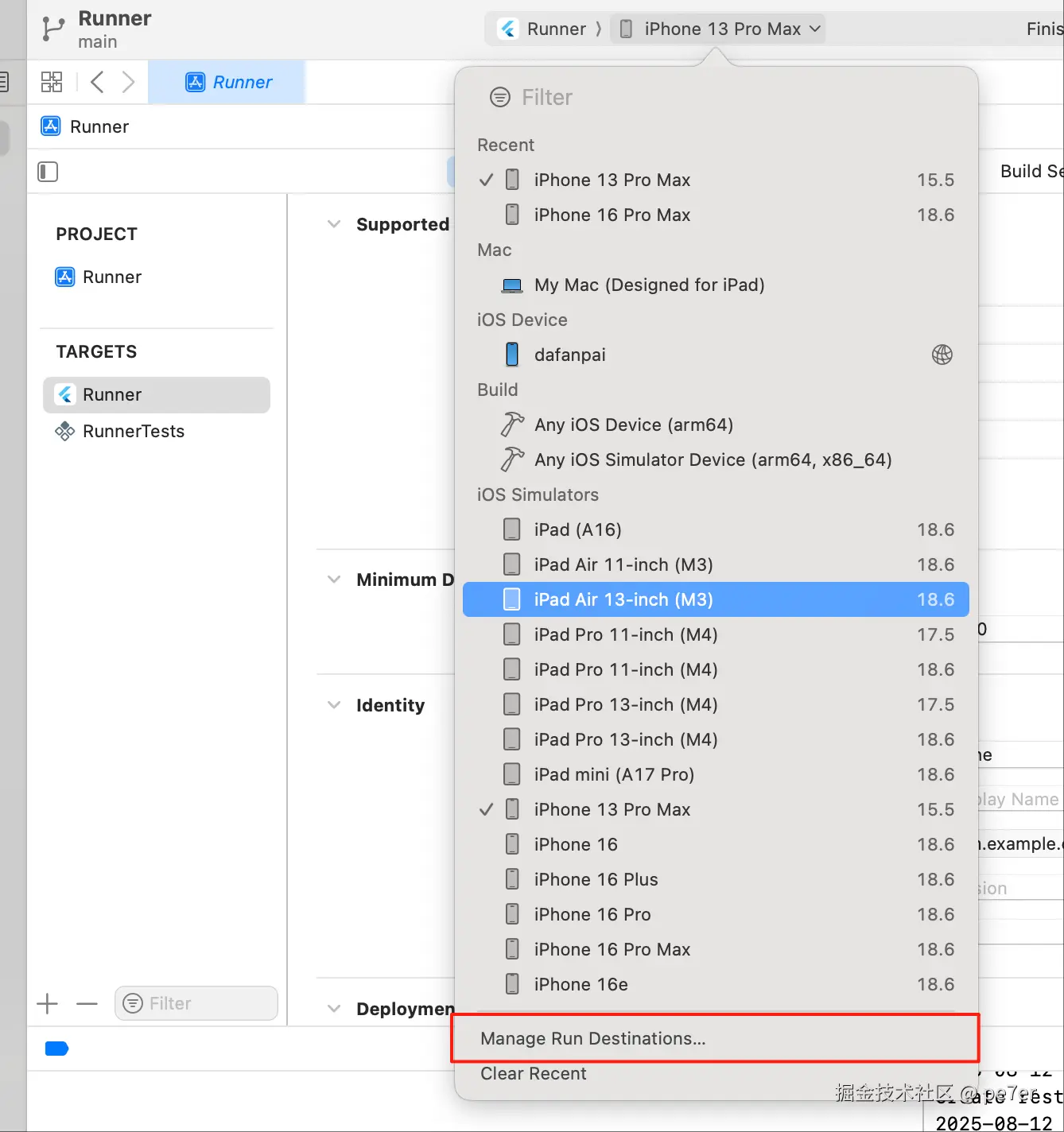Click the minus icon to remove a target
Image resolution: width=1064 pixels, height=1132 pixels.
(87, 1003)
